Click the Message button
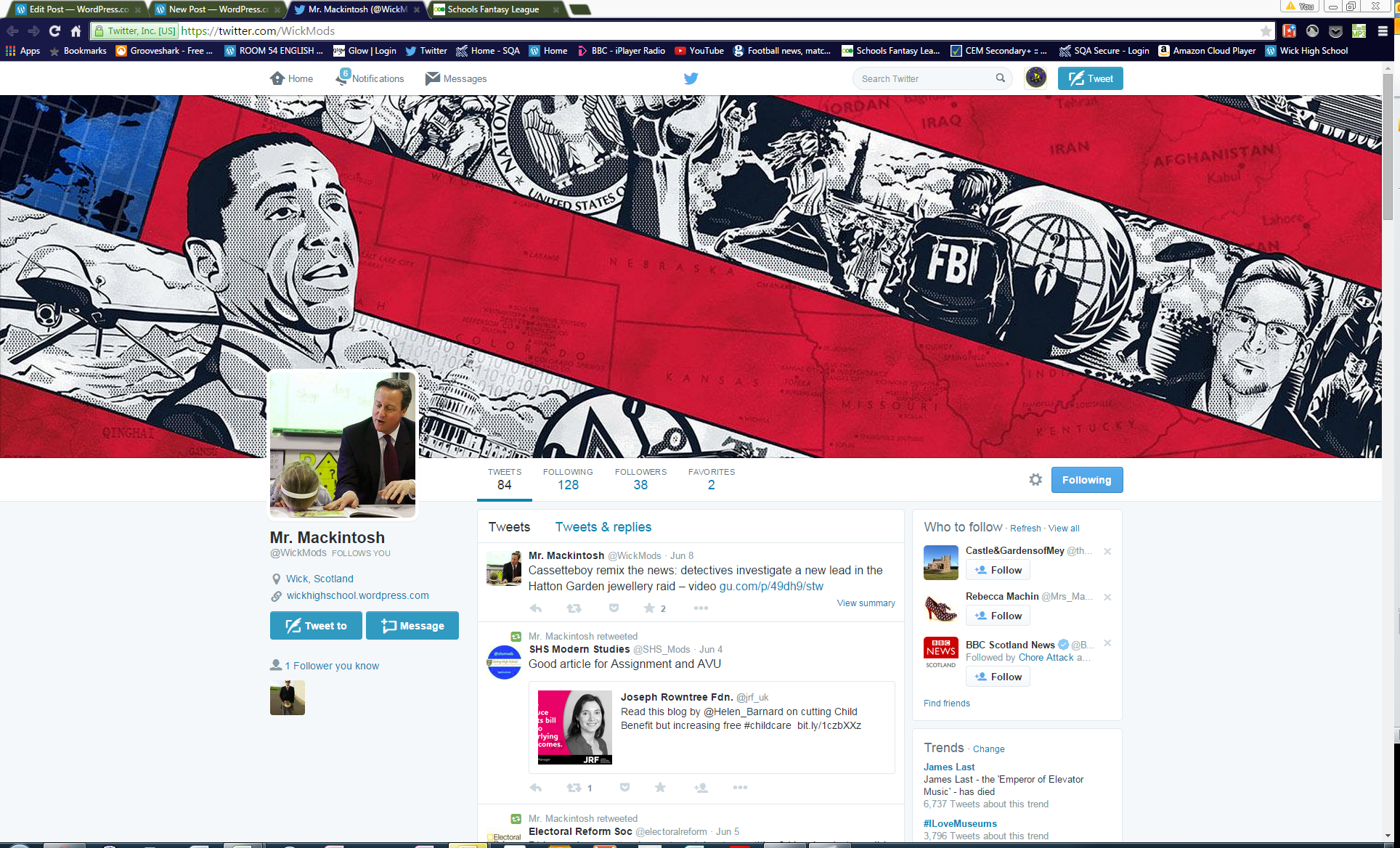This screenshot has width=1400, height=848. 412,626
